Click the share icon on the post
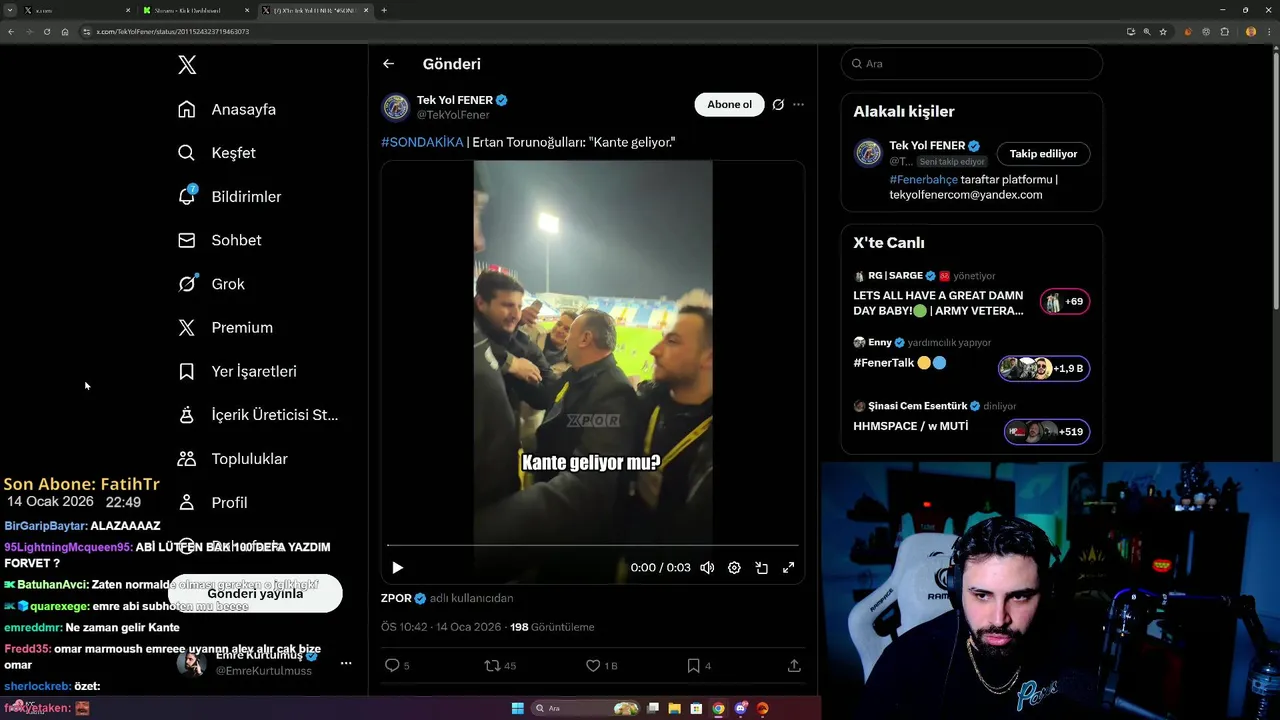The image size is (1280, 720). (794, 665)
